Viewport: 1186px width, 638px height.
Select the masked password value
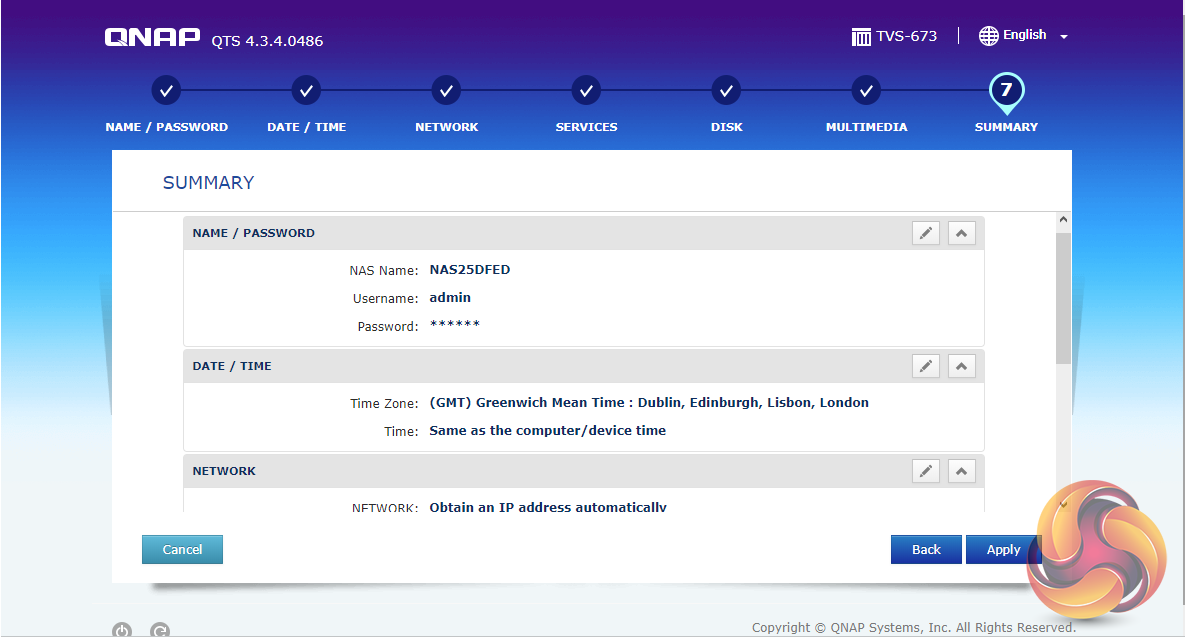(x=455, y=325)
